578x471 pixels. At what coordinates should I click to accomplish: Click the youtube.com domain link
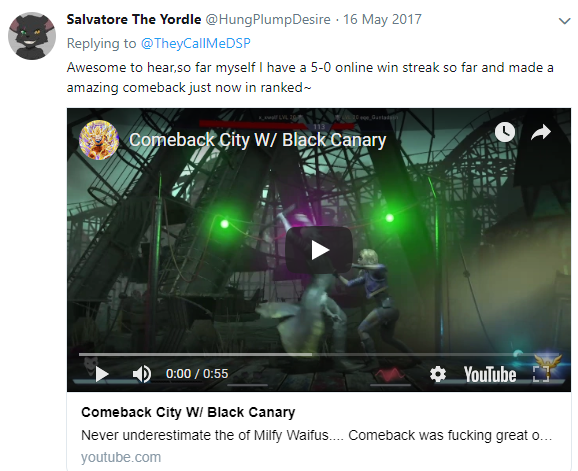coord(121,457)
